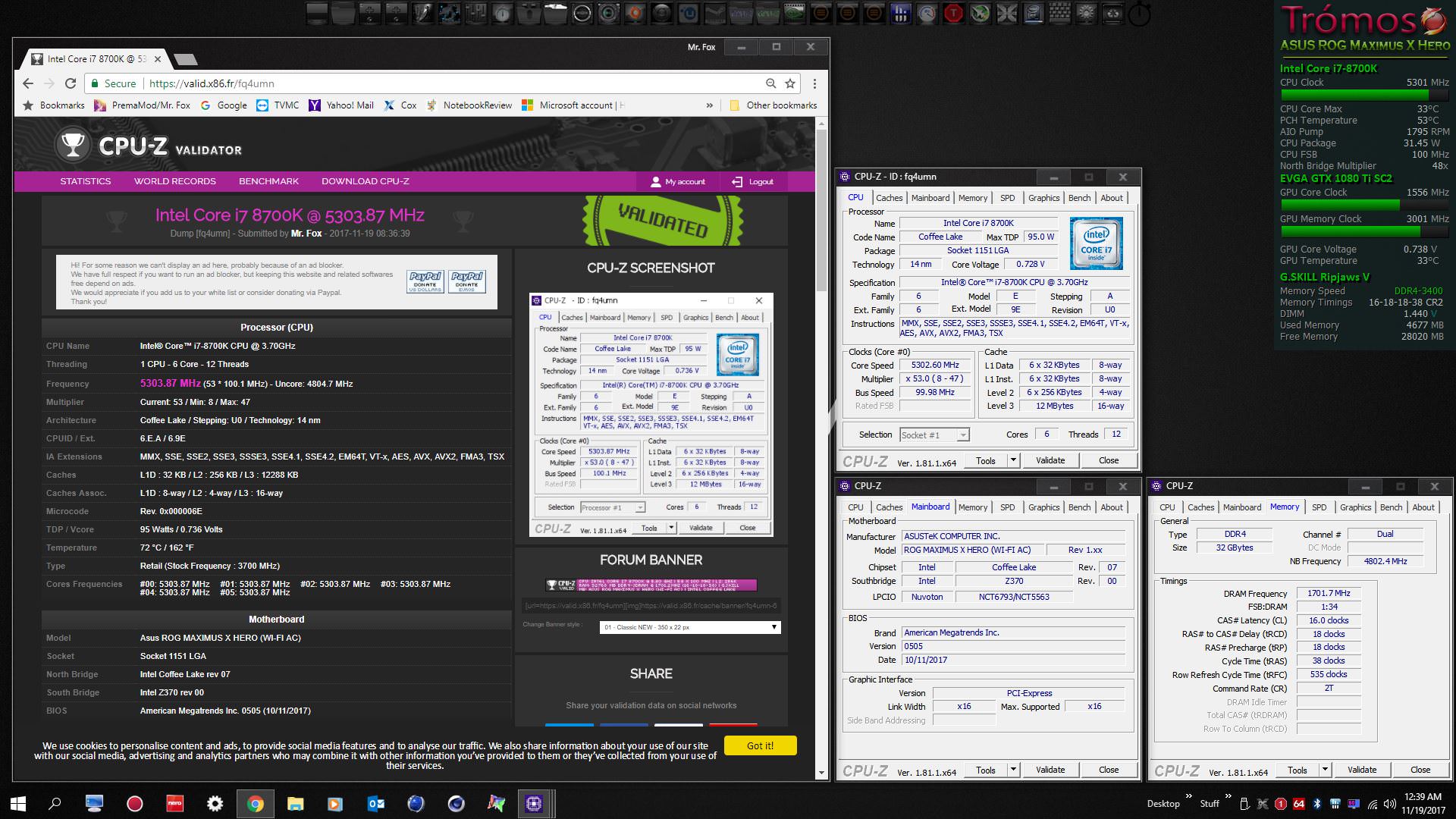The height and width of the screenshot is (819, 1456).
Task: Click the CPU-Z icon in taskbar
Action: pyautogui.click(x=534, y=803)
